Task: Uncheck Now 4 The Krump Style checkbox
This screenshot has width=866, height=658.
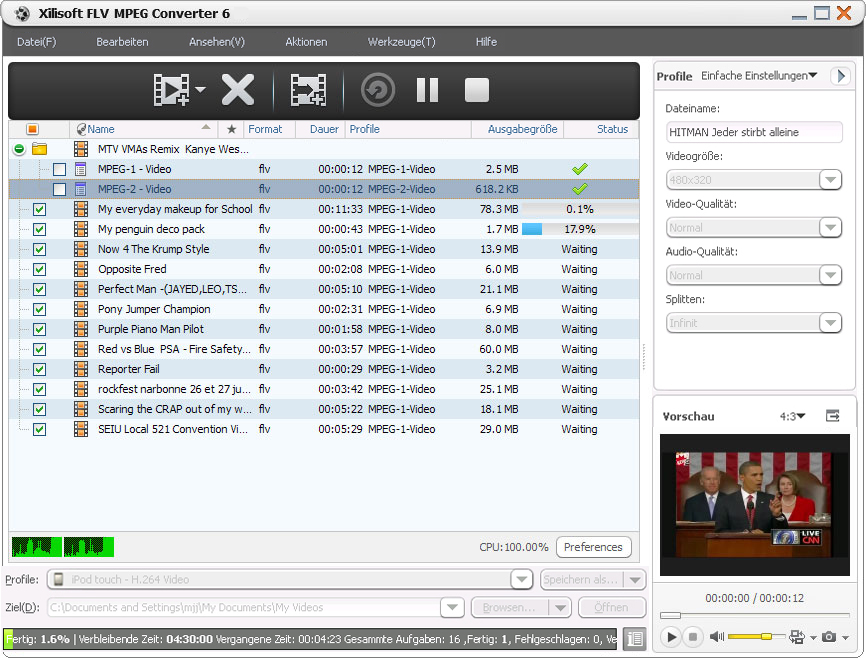Action: pos(39,249)
